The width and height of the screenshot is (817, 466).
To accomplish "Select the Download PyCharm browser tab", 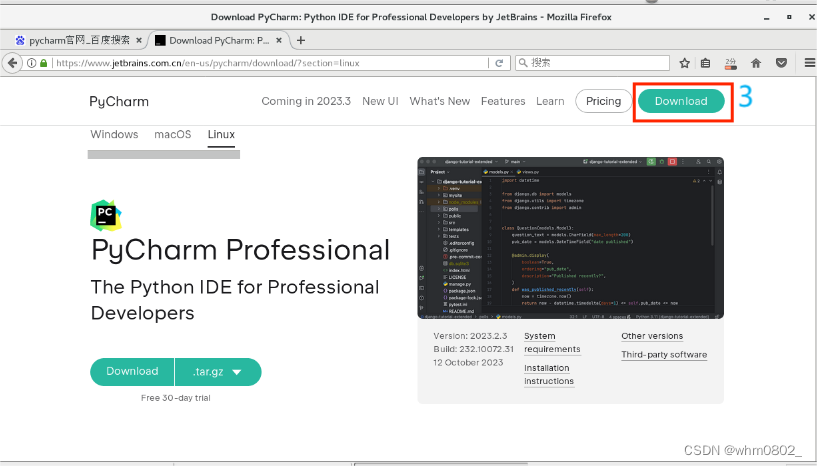I will 219,40.
